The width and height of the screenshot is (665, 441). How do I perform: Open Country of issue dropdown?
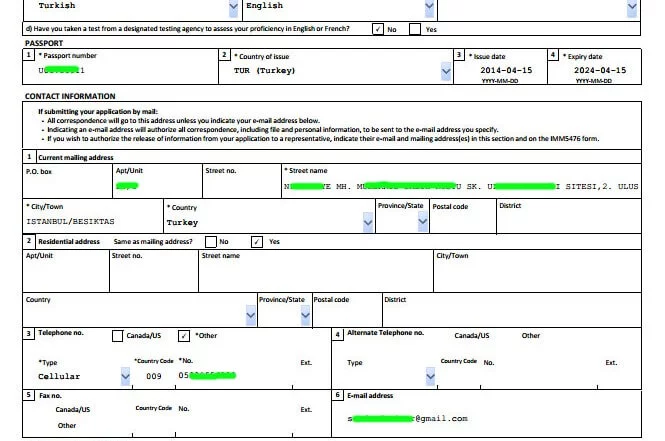(x=446, y=72)
